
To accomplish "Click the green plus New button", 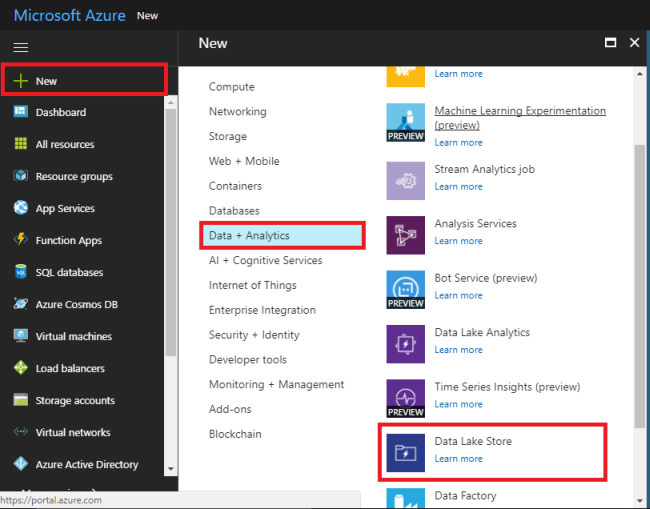I will [20, 81].
